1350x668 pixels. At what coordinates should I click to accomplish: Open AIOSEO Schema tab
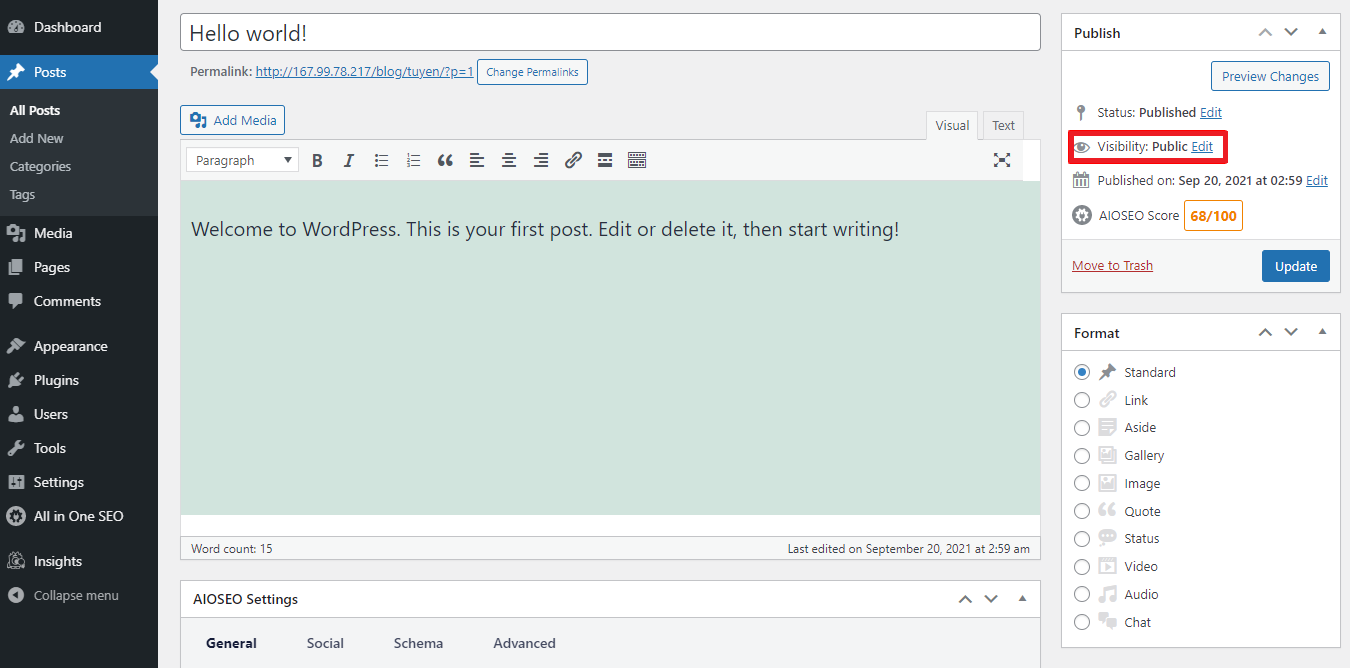[418, 643]
